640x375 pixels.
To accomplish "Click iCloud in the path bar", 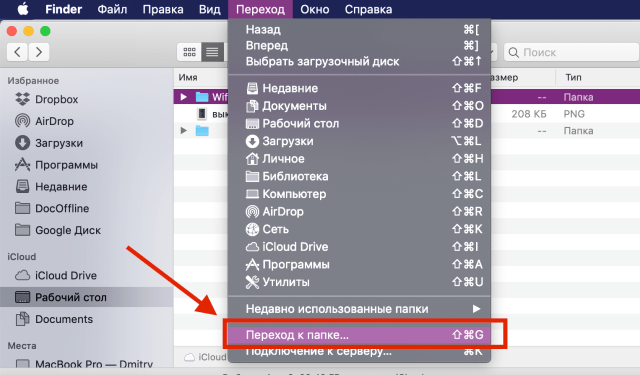I will 206,357.
